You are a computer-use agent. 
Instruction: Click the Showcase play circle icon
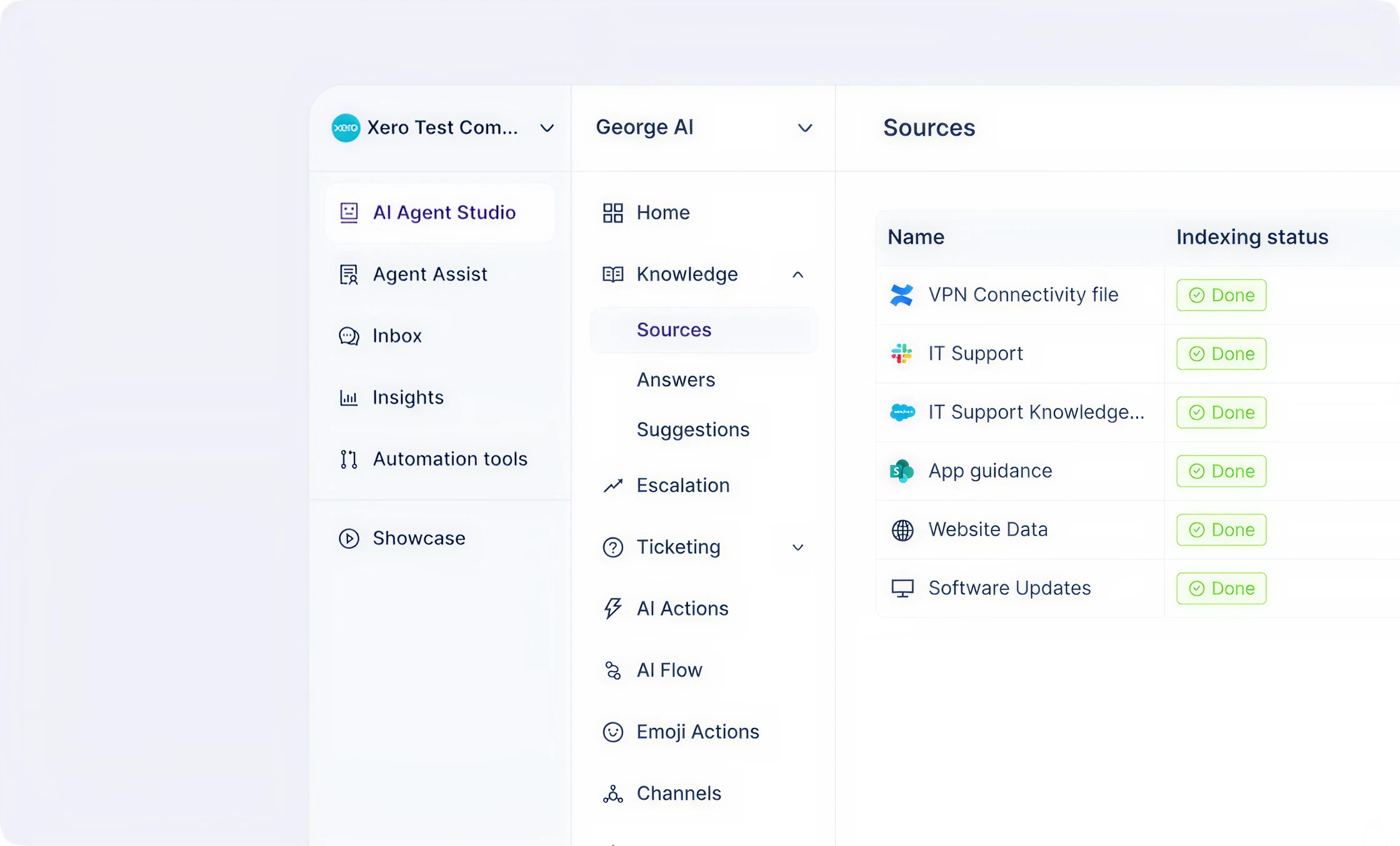[x=349, y=539]
